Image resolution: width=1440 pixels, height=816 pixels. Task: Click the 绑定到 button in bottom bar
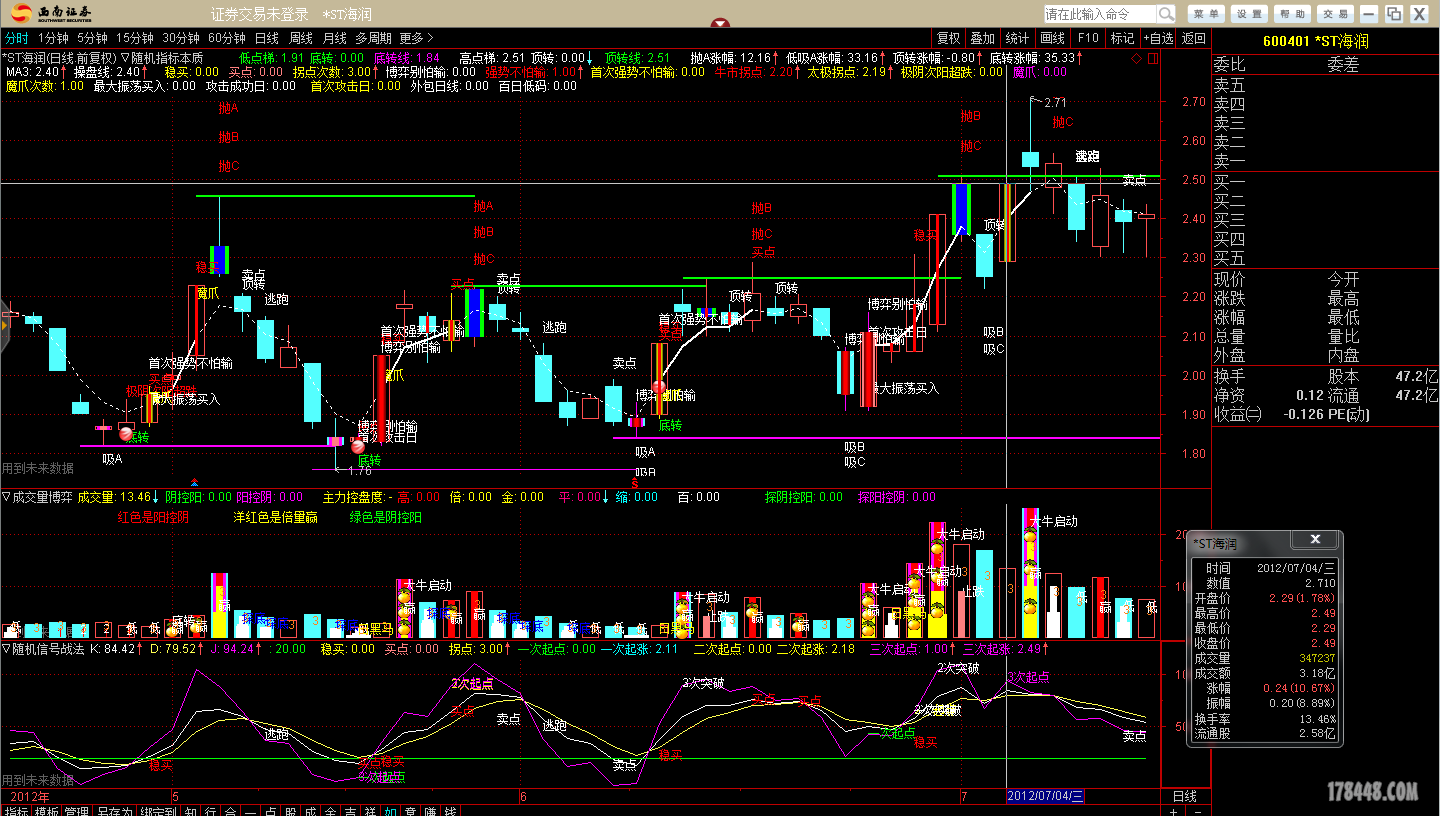pyautogui.click(x=159, y=811)
